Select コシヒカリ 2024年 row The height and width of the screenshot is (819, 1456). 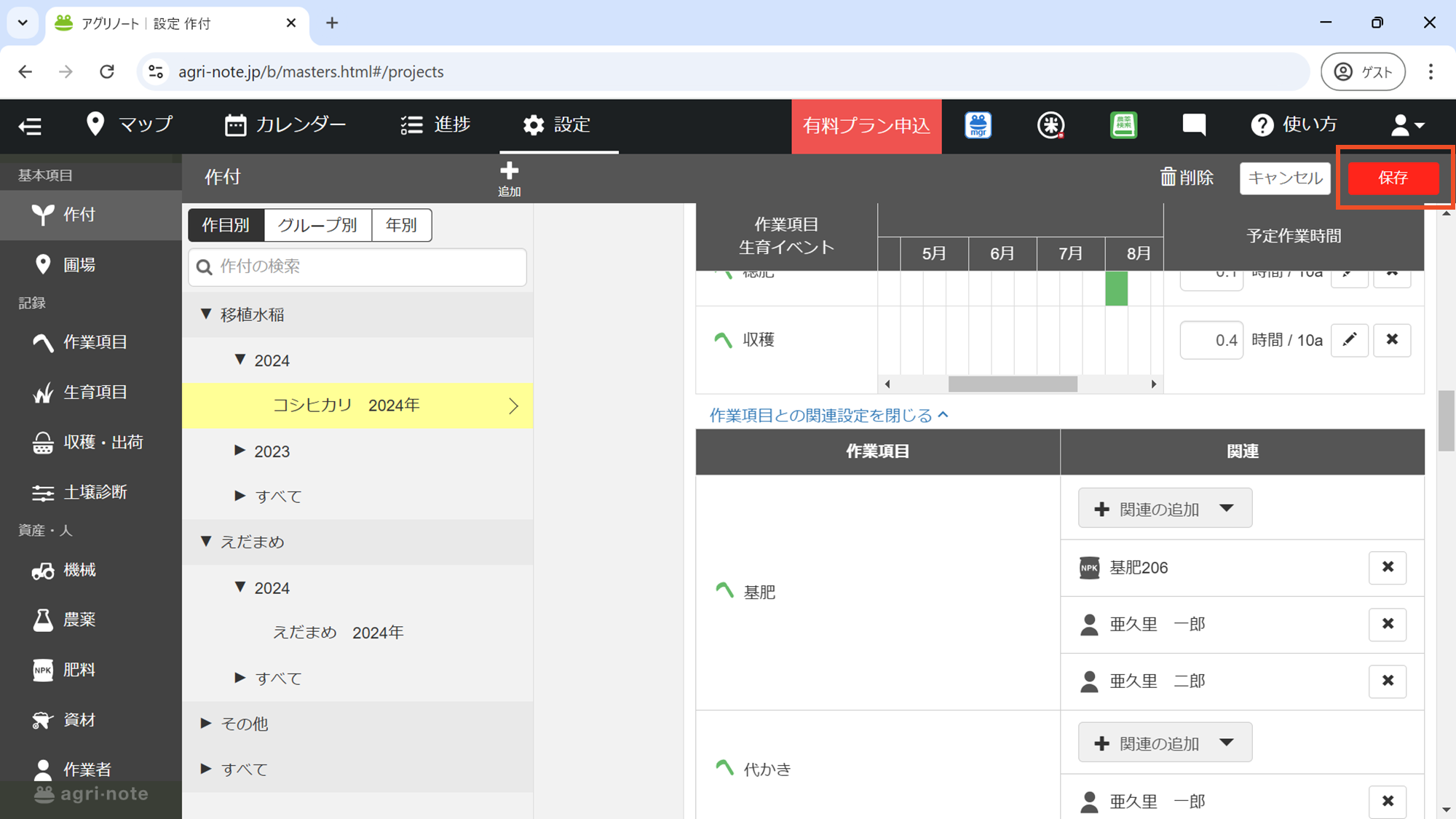click(x=357, y=405)
